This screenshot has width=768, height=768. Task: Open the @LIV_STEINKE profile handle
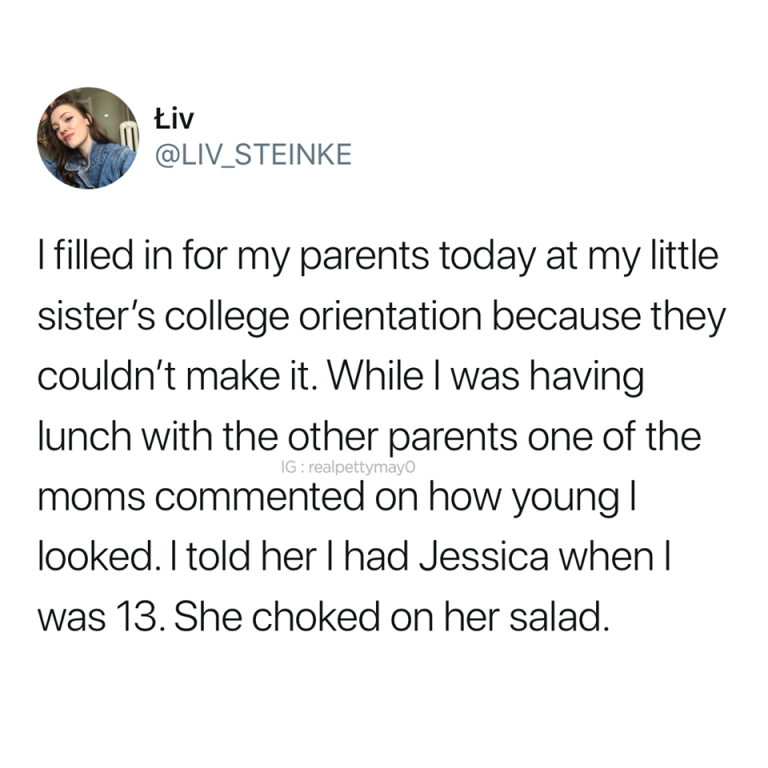250,156
